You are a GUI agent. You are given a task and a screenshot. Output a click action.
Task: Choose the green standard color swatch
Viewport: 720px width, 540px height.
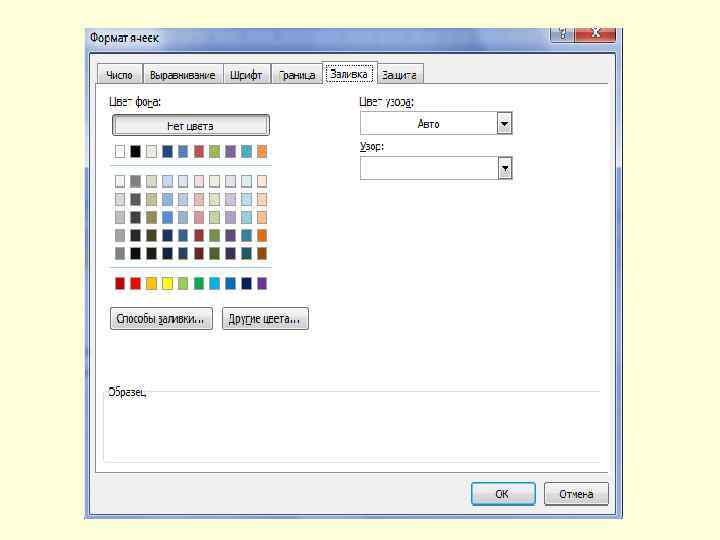click(x=199, y=283)
